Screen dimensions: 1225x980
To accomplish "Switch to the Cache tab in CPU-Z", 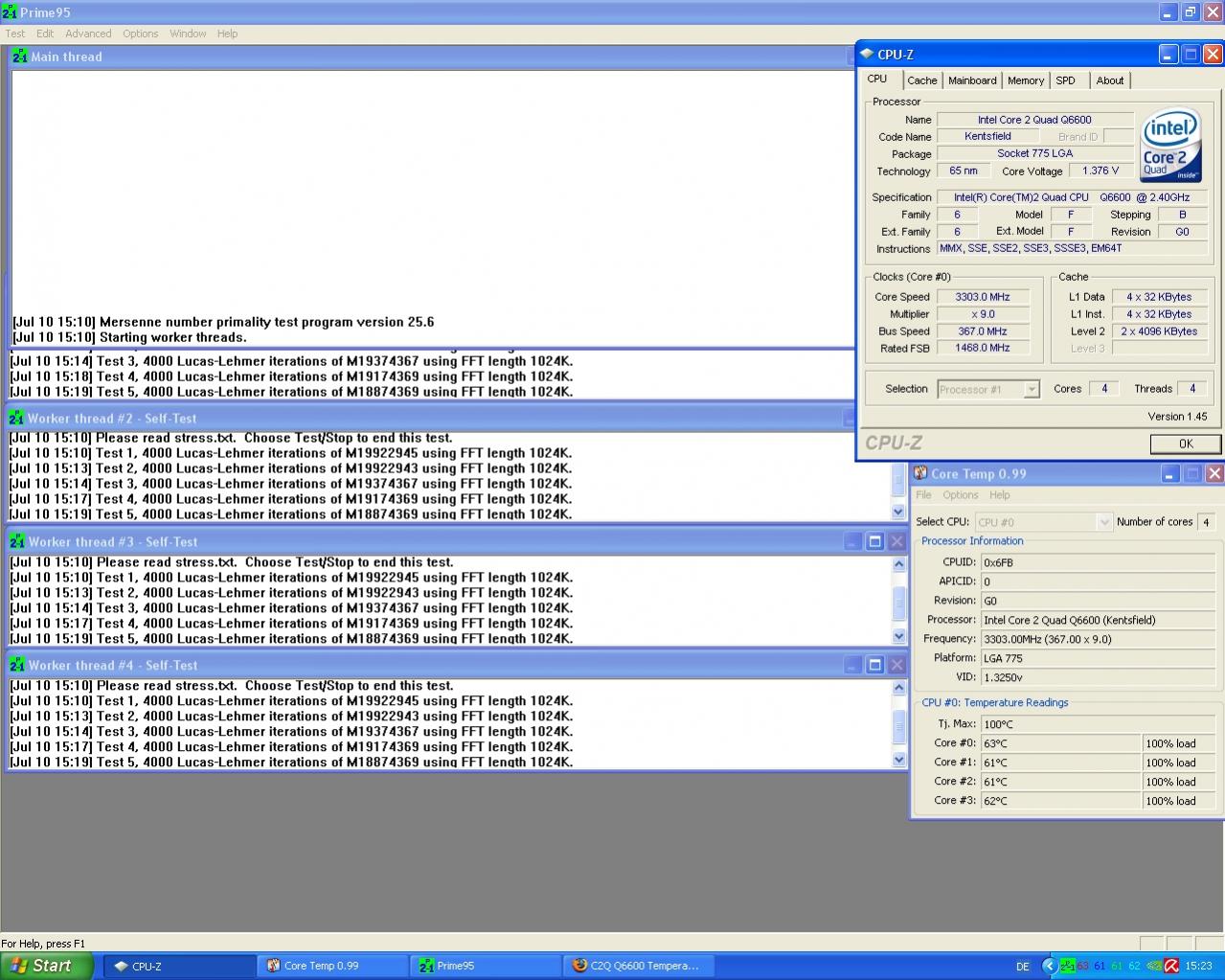I will click(x=921, y=80).
